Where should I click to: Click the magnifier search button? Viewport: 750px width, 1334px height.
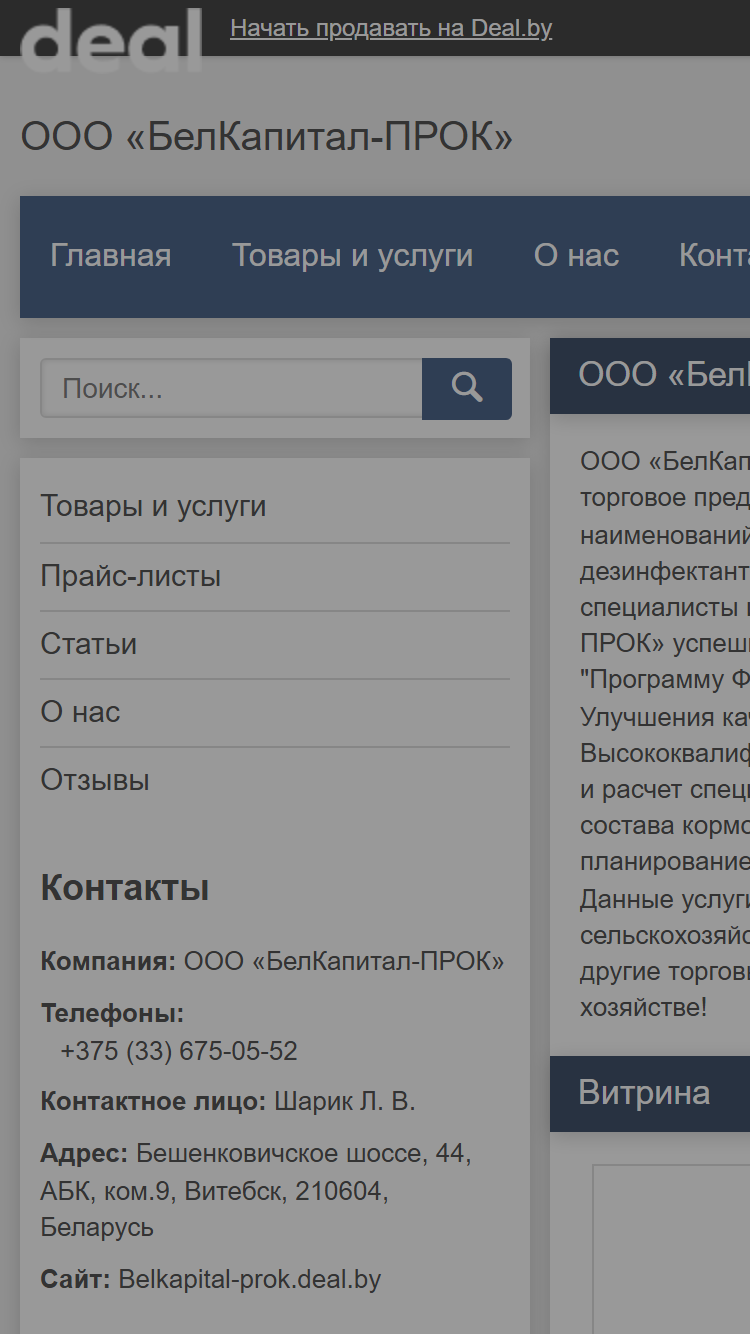pos(467,388)
